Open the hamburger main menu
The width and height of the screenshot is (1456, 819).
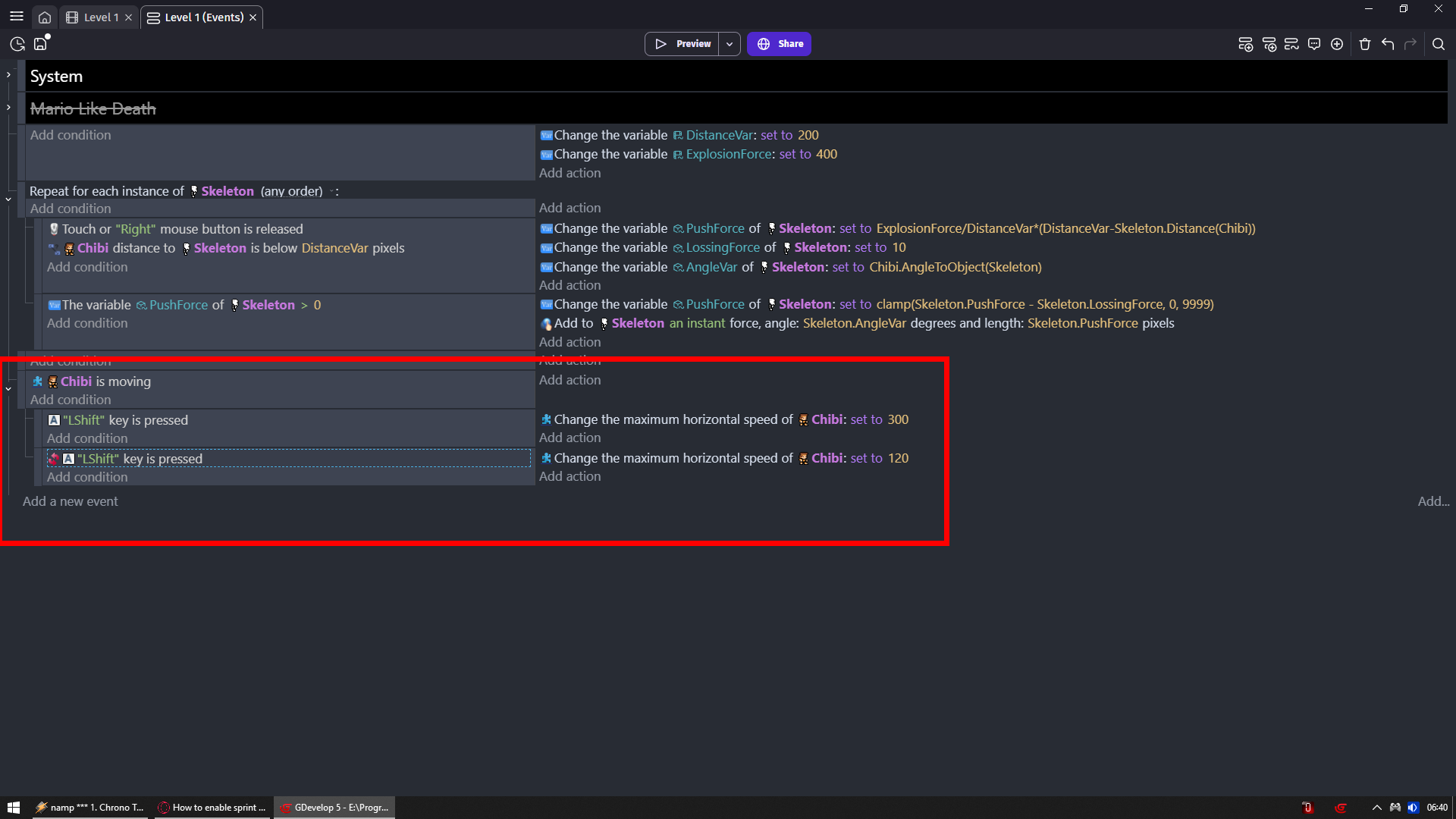[17, 16]
